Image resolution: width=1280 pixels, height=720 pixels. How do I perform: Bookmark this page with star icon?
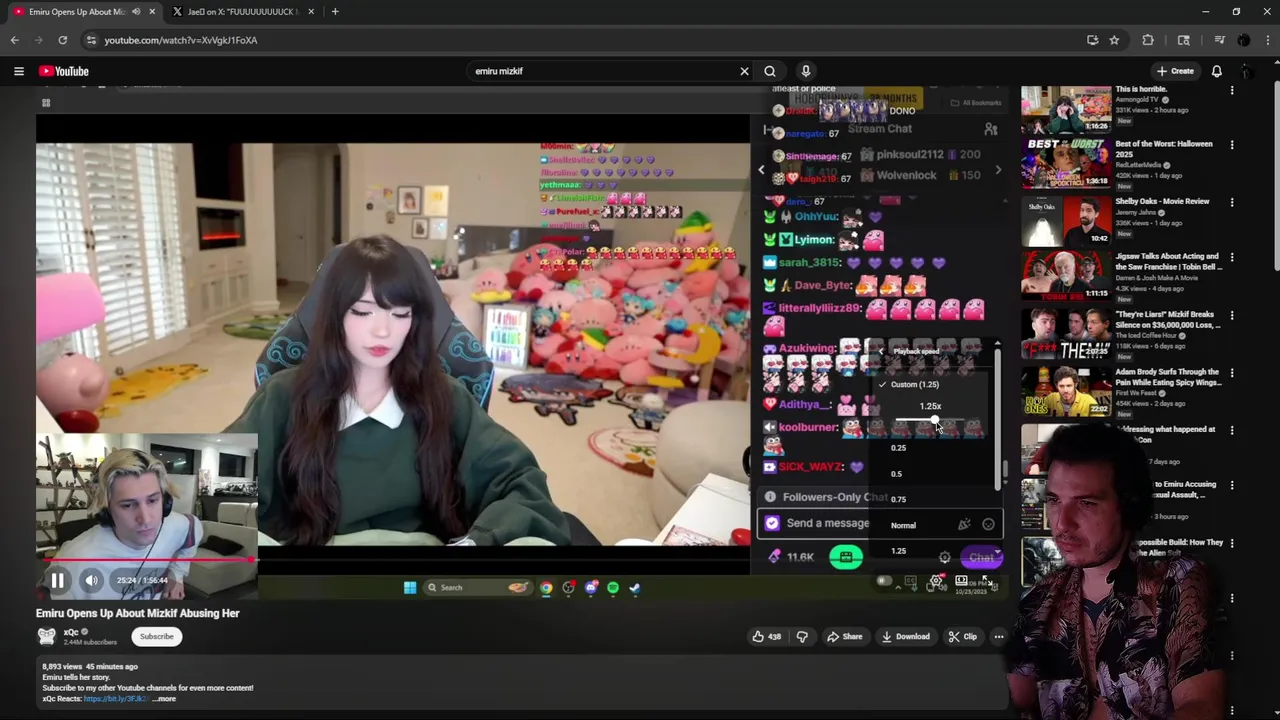[x=1114, y=40]
